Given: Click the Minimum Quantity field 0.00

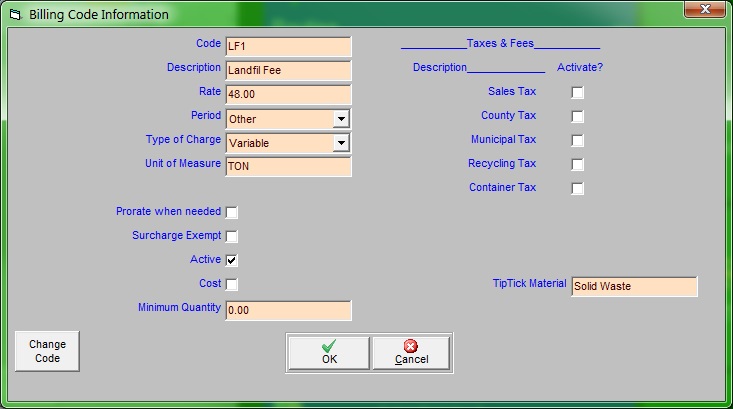Looking at the screenshot, I should [x=288, y=310].
